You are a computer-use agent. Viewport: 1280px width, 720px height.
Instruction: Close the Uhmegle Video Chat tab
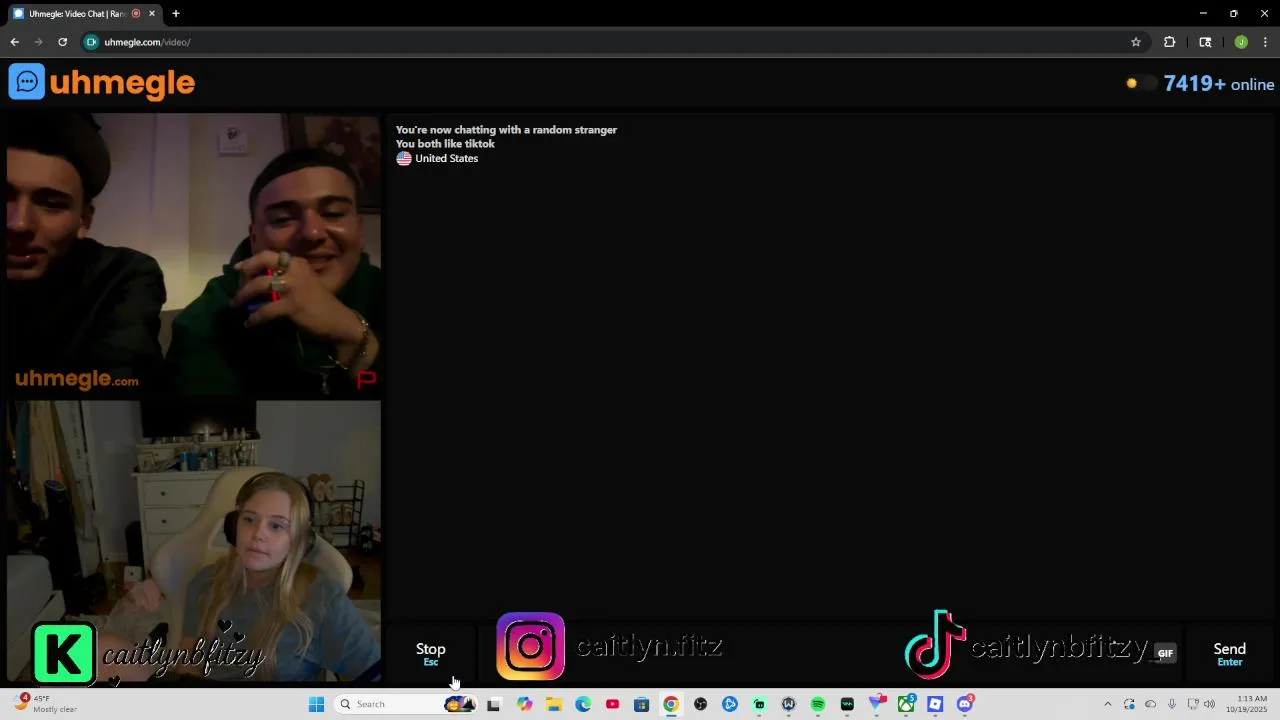coord(152,14)
